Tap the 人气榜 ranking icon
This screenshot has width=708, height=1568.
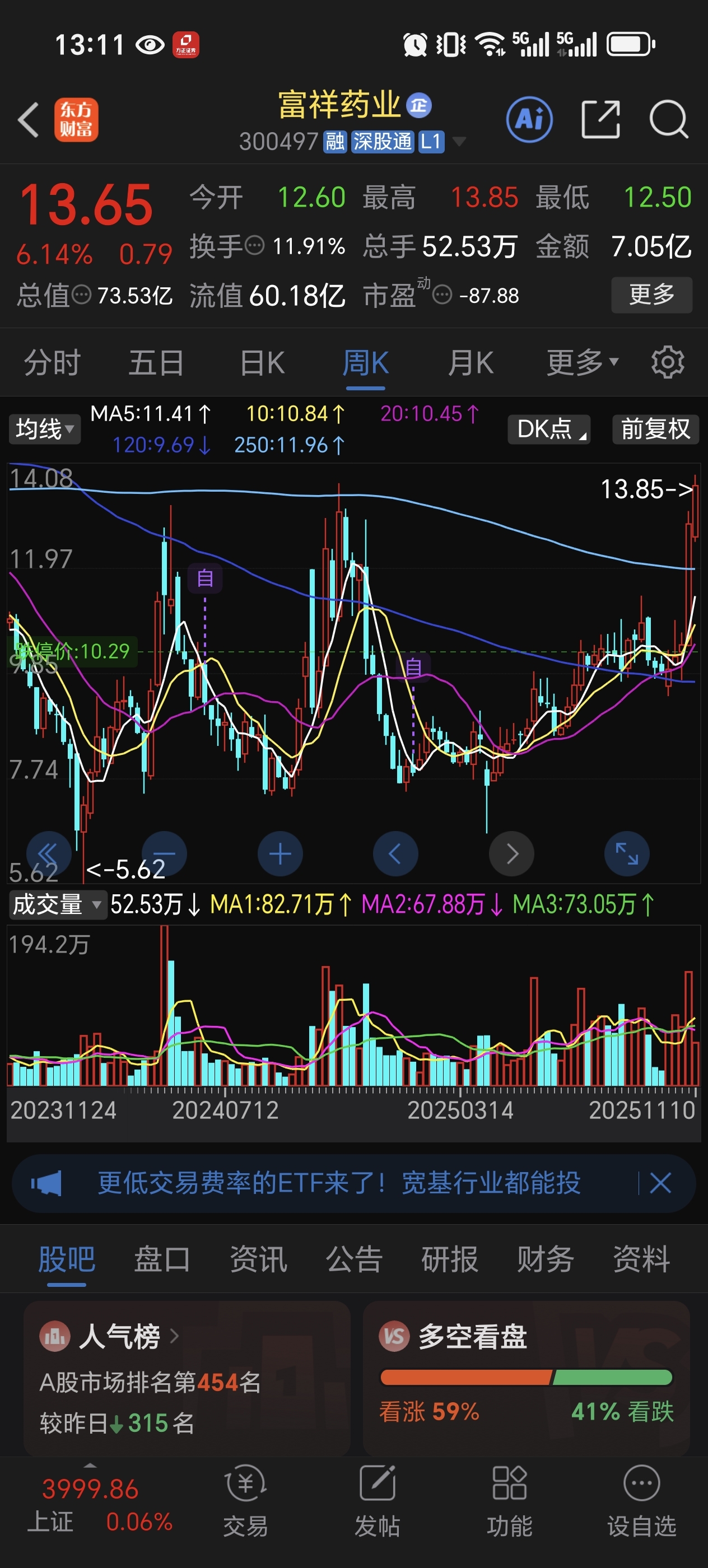55,1337
